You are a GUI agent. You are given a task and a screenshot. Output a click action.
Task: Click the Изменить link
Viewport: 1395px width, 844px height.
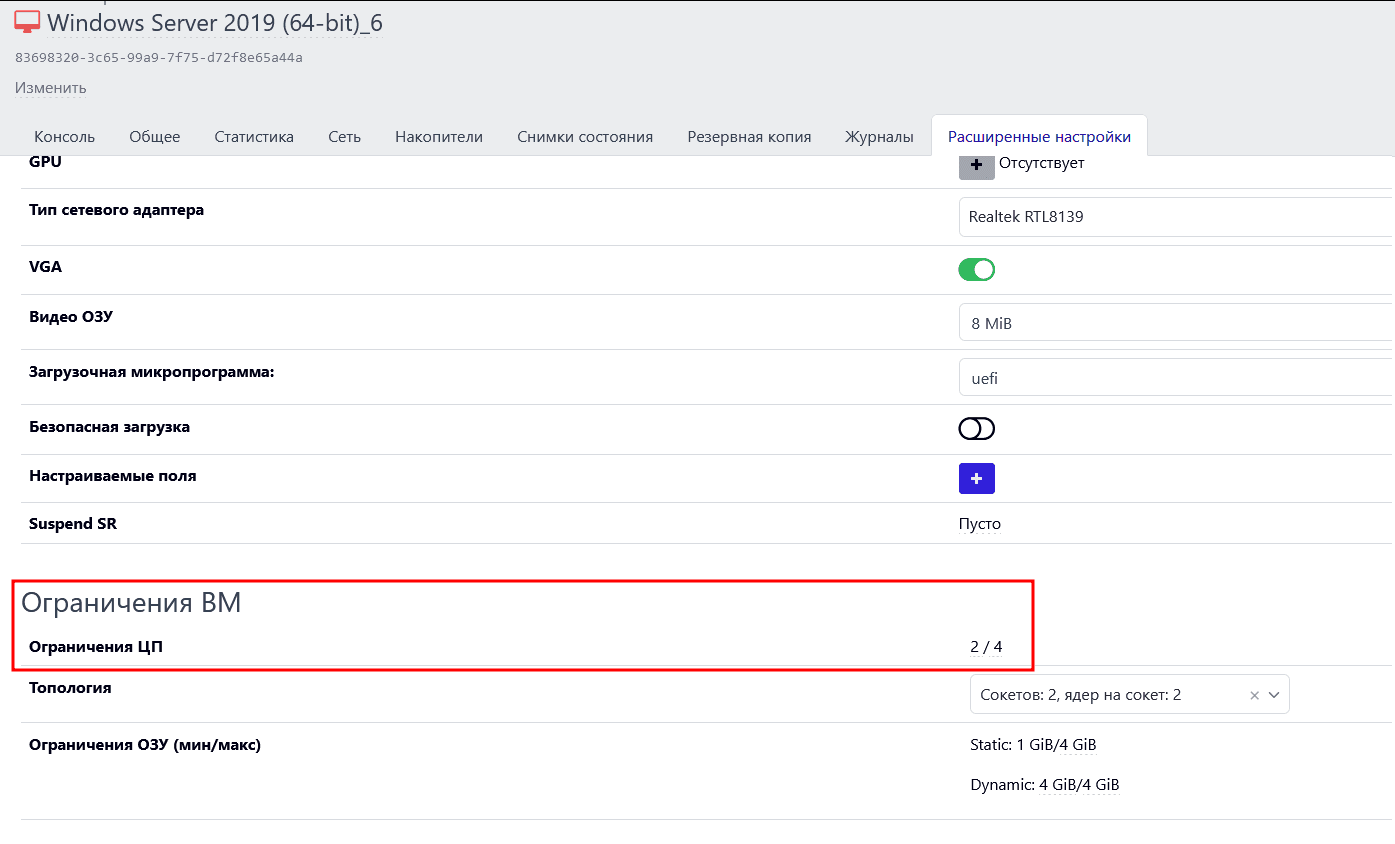click(x=50, y=88)
